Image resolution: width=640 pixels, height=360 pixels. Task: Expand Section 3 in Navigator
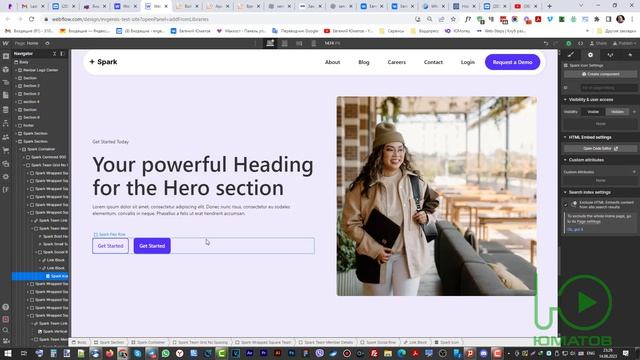(x=16, y=94)
